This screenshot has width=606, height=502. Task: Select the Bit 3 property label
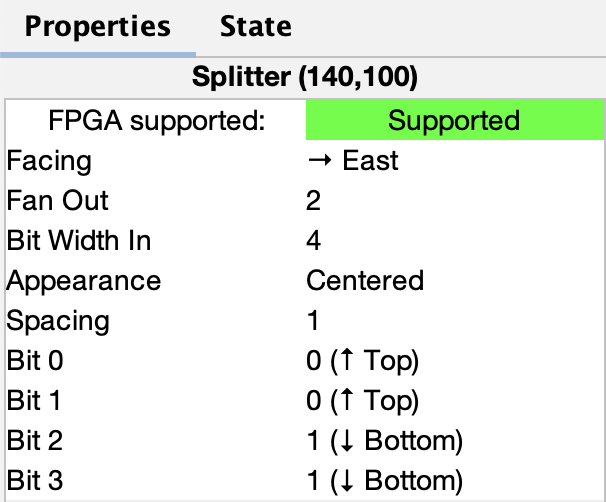34,481
